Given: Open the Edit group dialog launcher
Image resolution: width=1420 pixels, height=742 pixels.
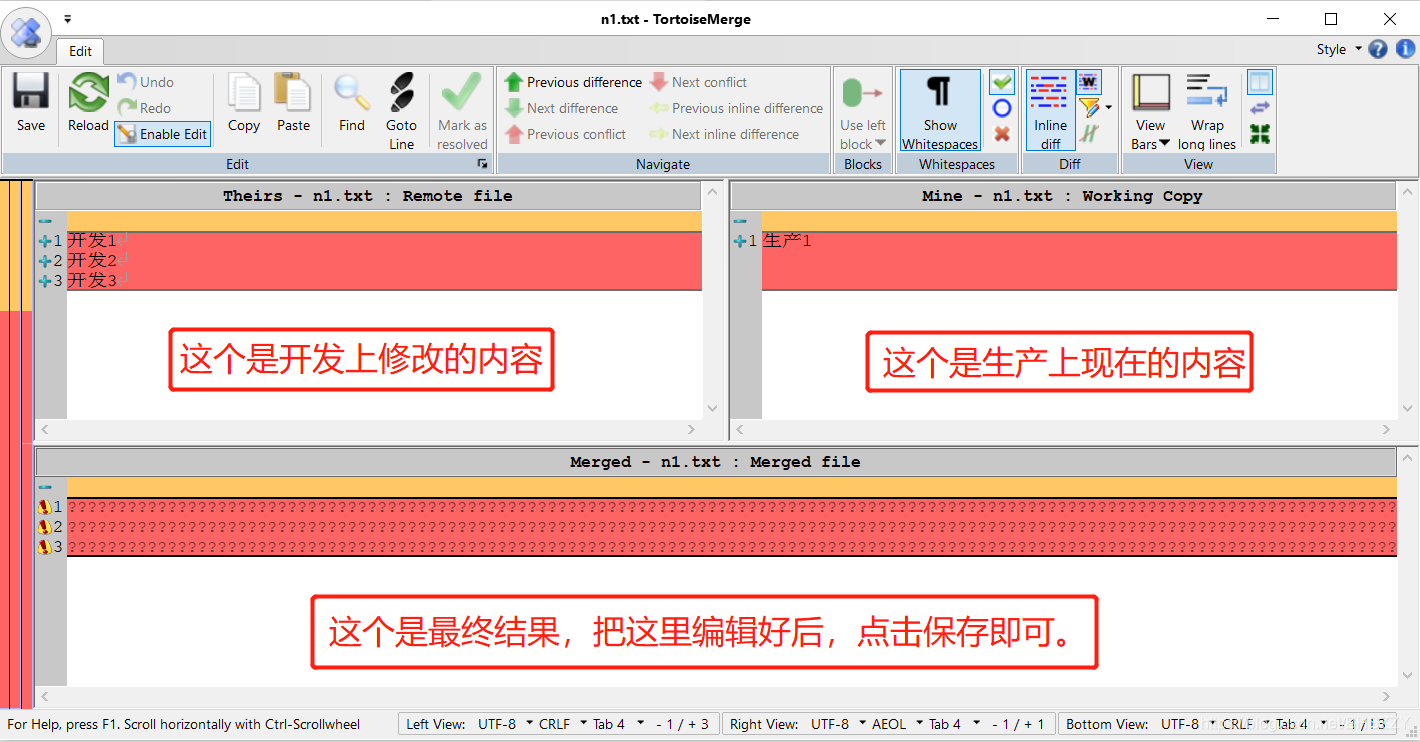Looking at the screenshot, I should [482, 163].
